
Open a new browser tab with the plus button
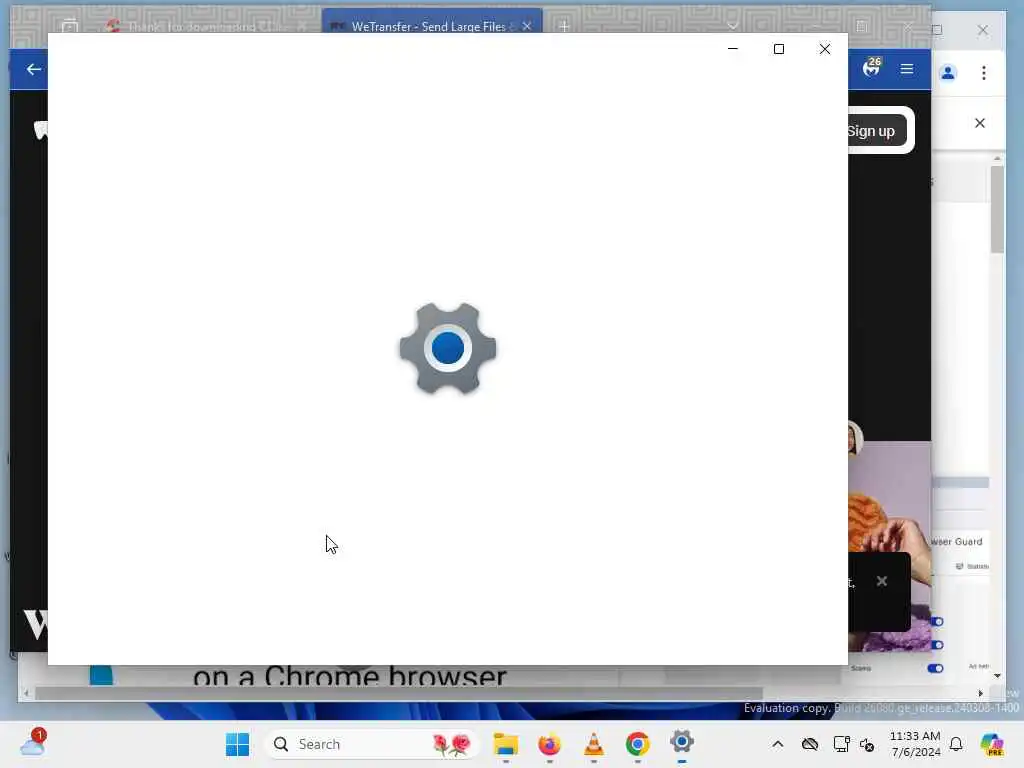point(564,26)
